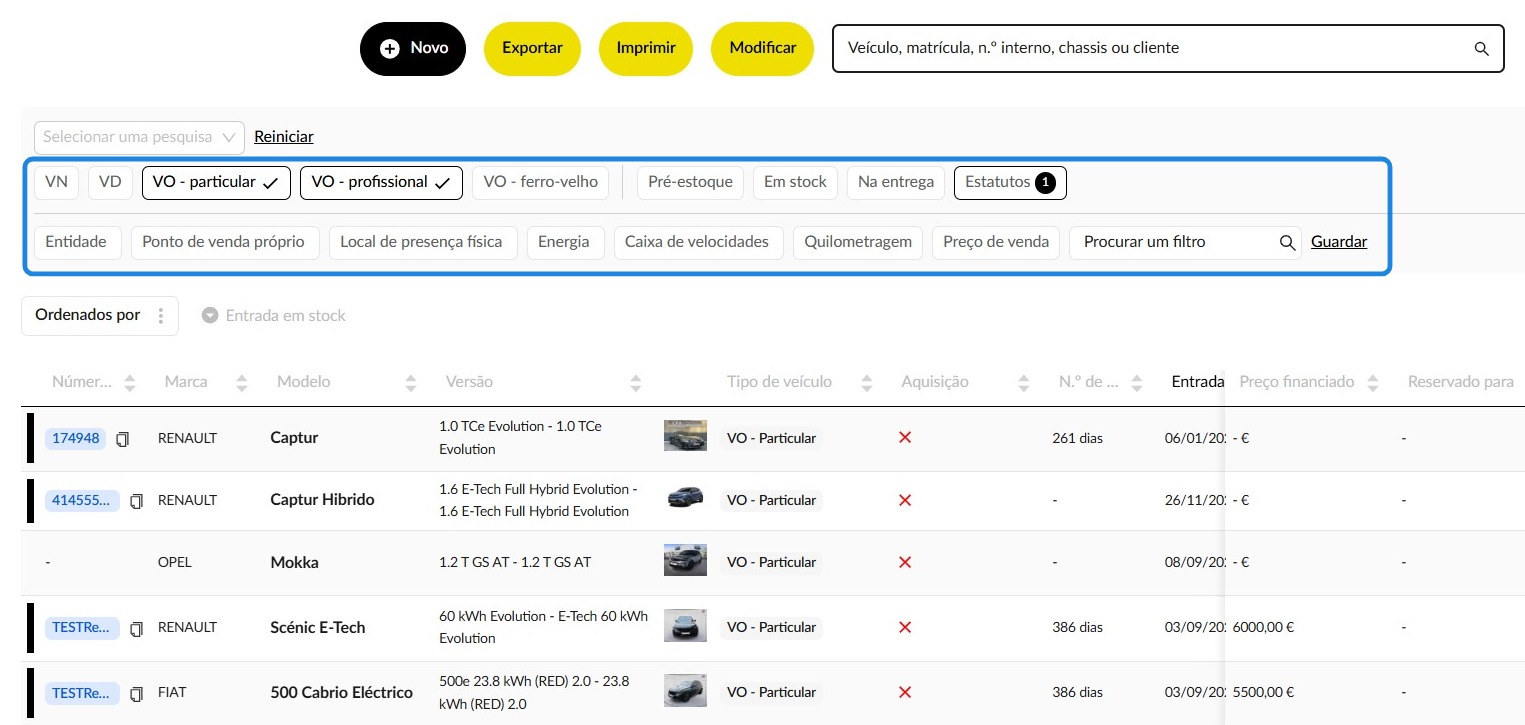Open the Selecionar uma pesquisa dropdown
The image size is (1525, 725).
coord(139,137)
